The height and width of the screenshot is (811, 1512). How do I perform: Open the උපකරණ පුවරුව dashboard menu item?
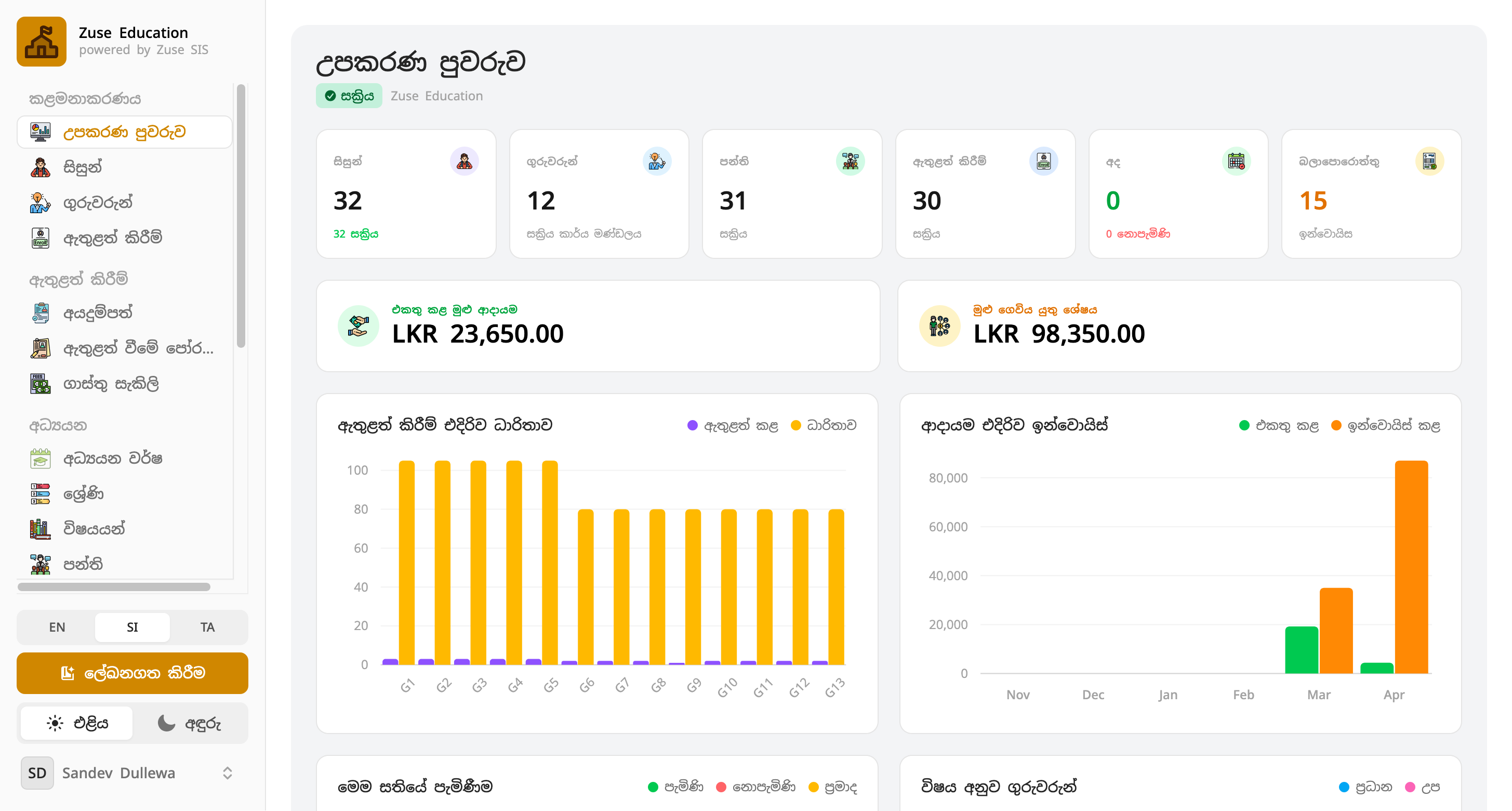pos(124,132)
